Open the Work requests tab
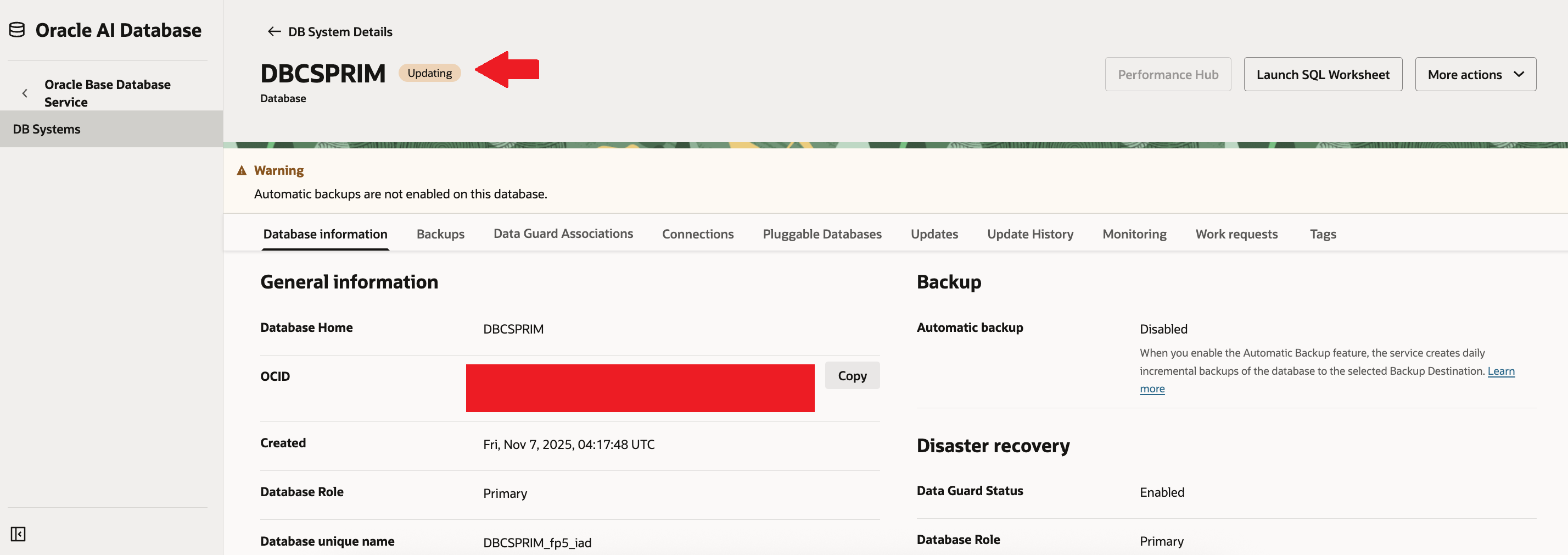The height and width of the screenshot is (555, 1568). coord(1236,234)
